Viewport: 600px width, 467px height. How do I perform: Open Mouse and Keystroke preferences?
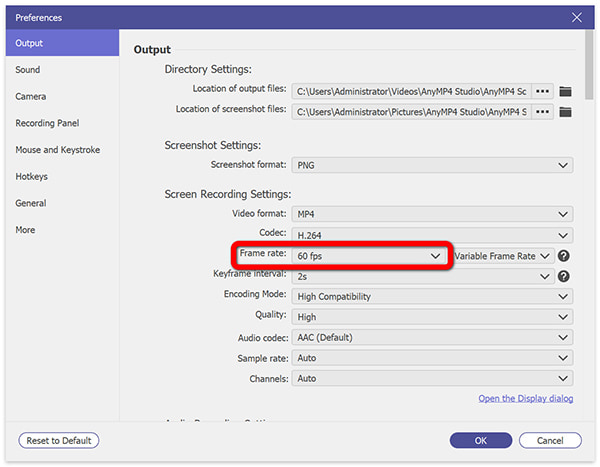coord(62,150)
